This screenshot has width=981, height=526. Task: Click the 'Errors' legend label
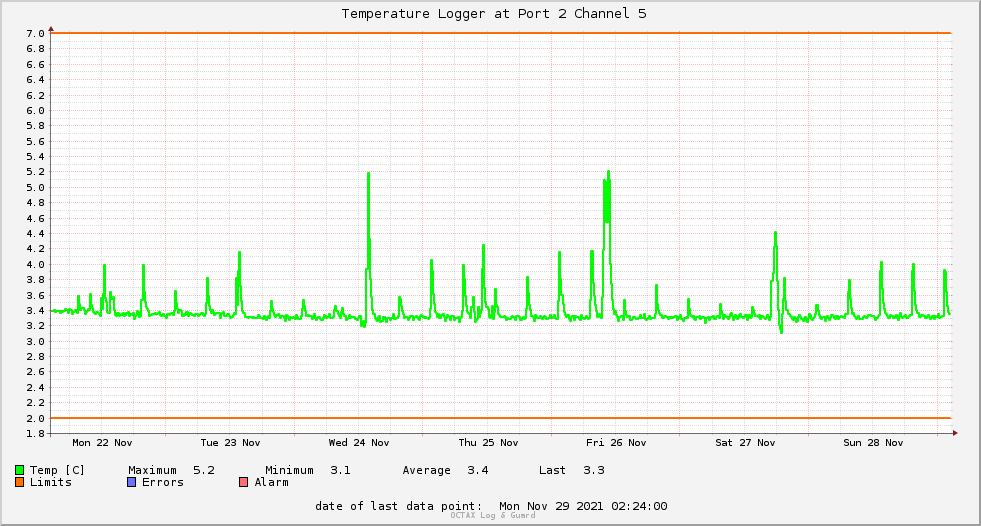(x=163, y=482)
